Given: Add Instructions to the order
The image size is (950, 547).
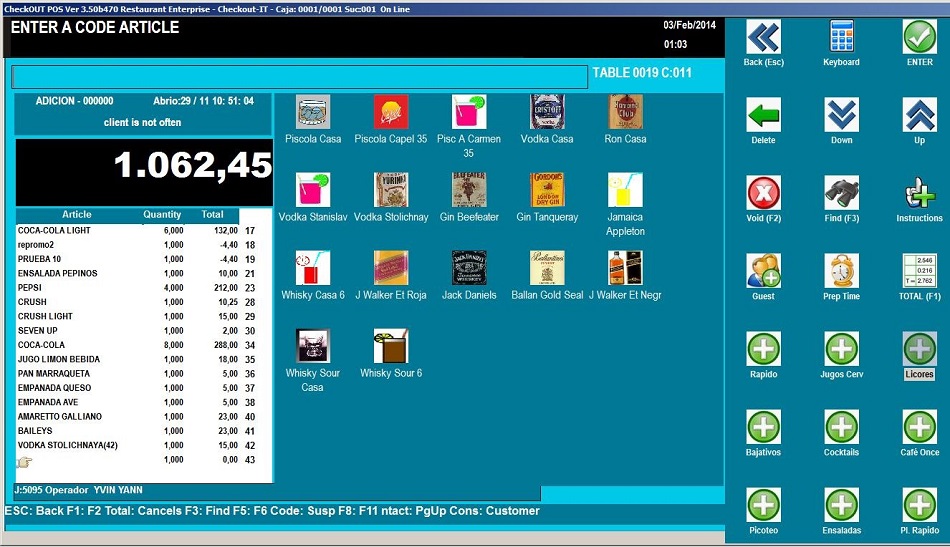Looking at the screenshot, I should [x=919, y=193].
